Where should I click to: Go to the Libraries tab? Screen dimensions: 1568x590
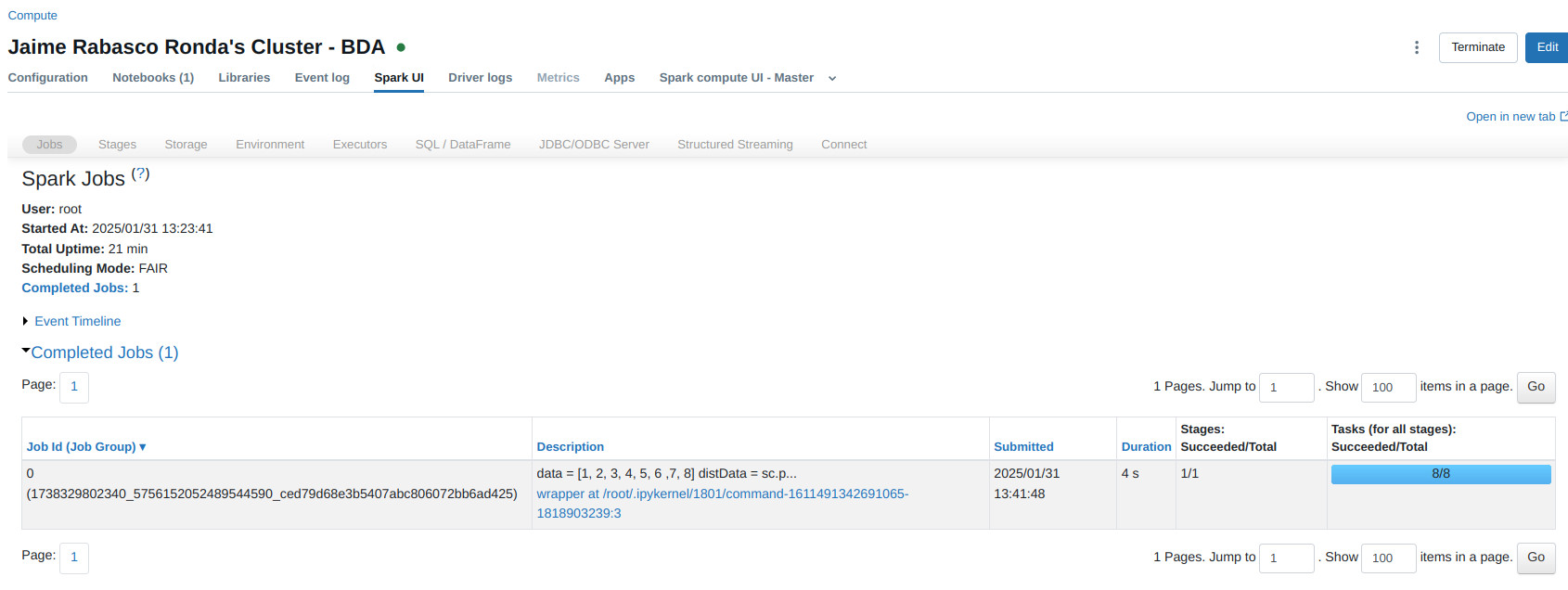tap(244, 78)
